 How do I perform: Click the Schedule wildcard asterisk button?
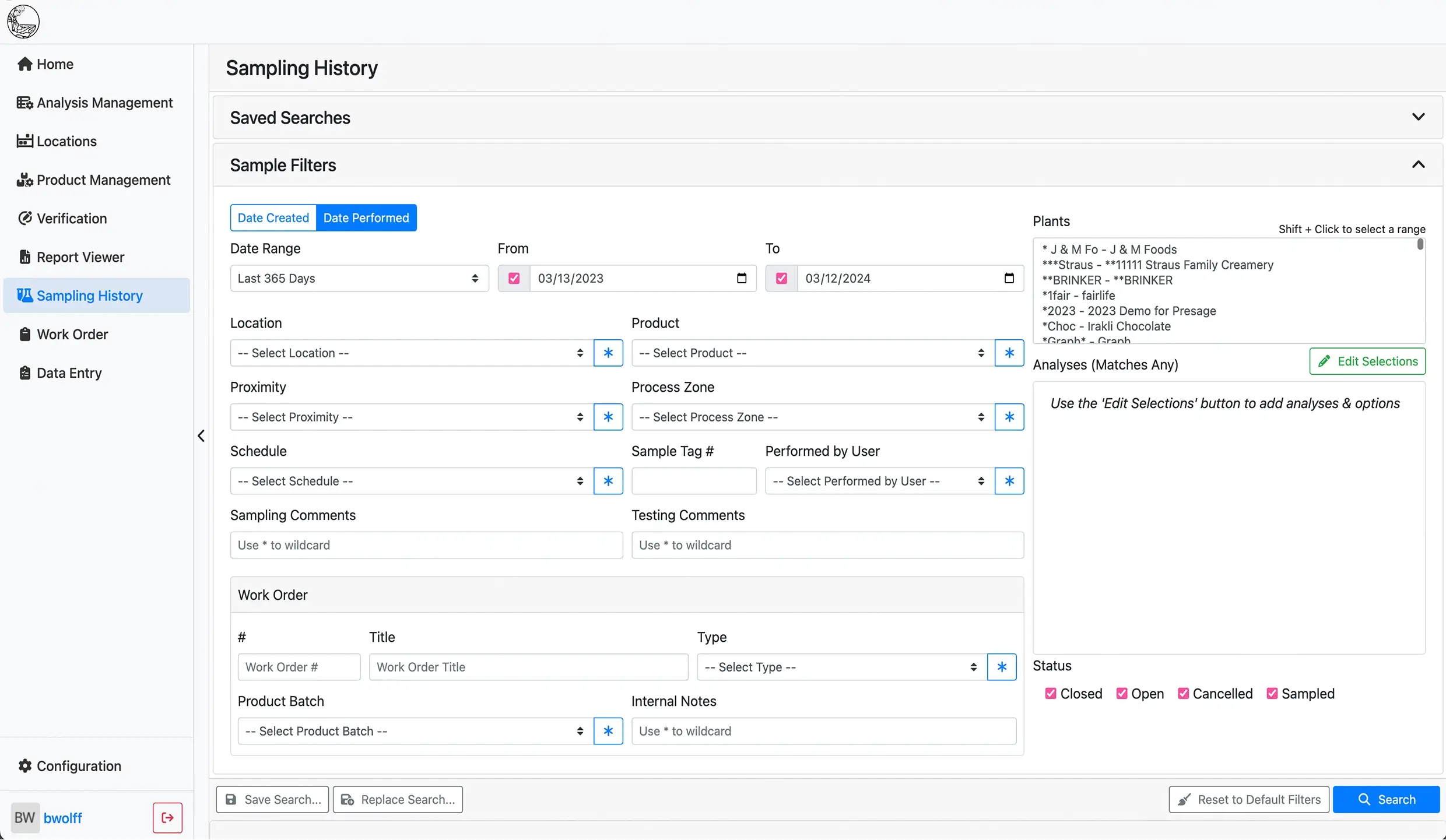click(x=608, y=481)
